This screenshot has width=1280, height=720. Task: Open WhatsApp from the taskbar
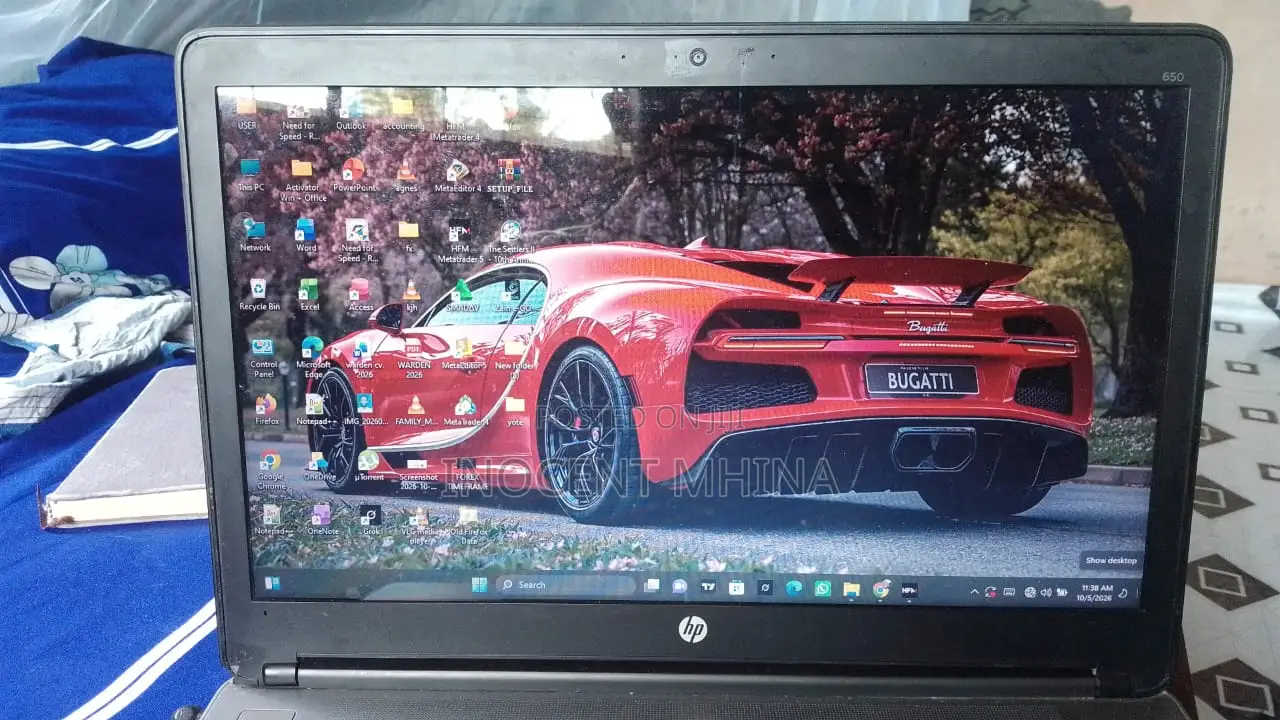coord(822,589)
